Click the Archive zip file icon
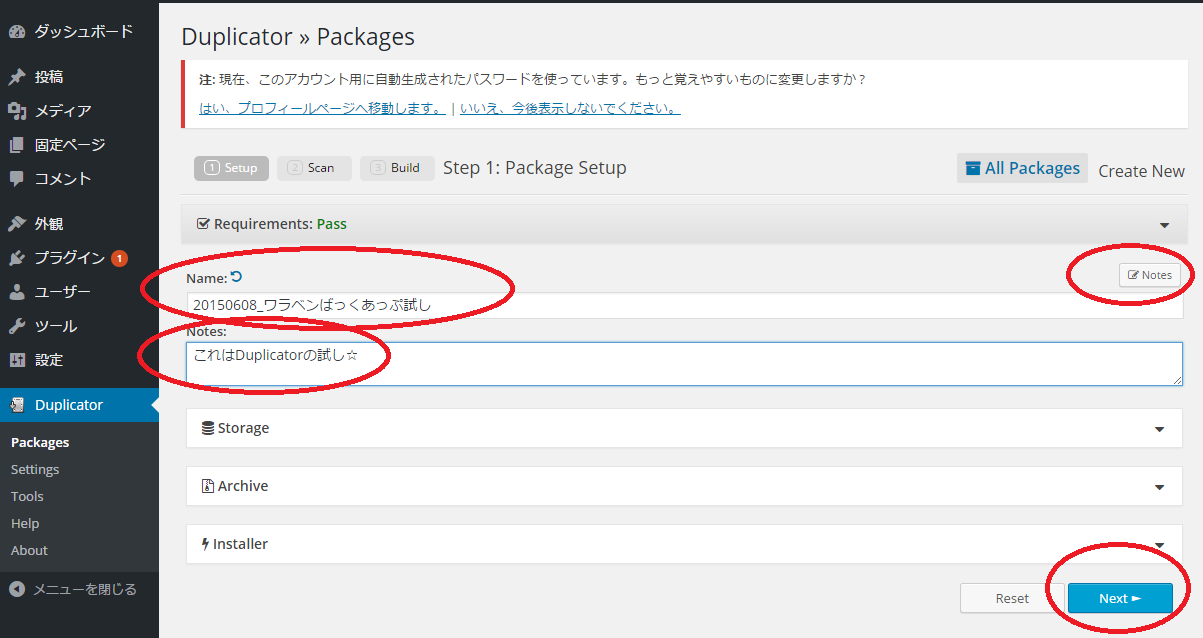1203x638 pixels. click(x=208, y=486)
